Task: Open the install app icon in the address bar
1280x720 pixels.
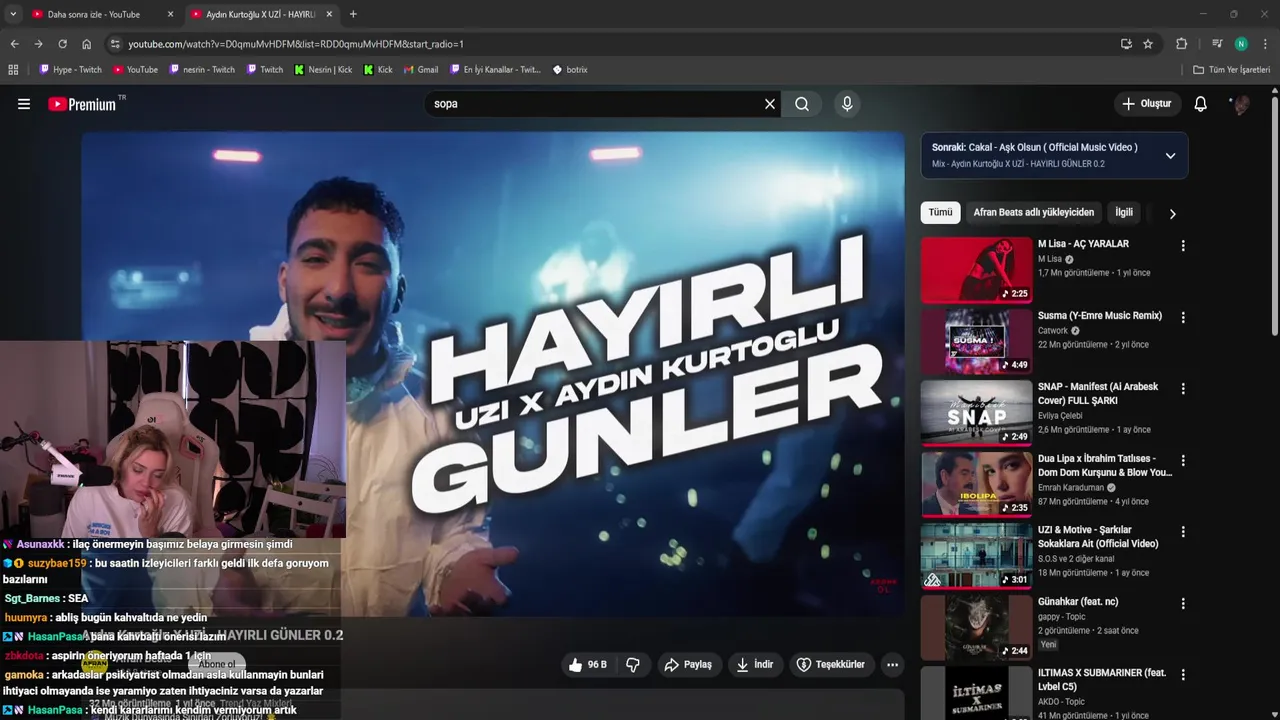Action: point(1126,44)
